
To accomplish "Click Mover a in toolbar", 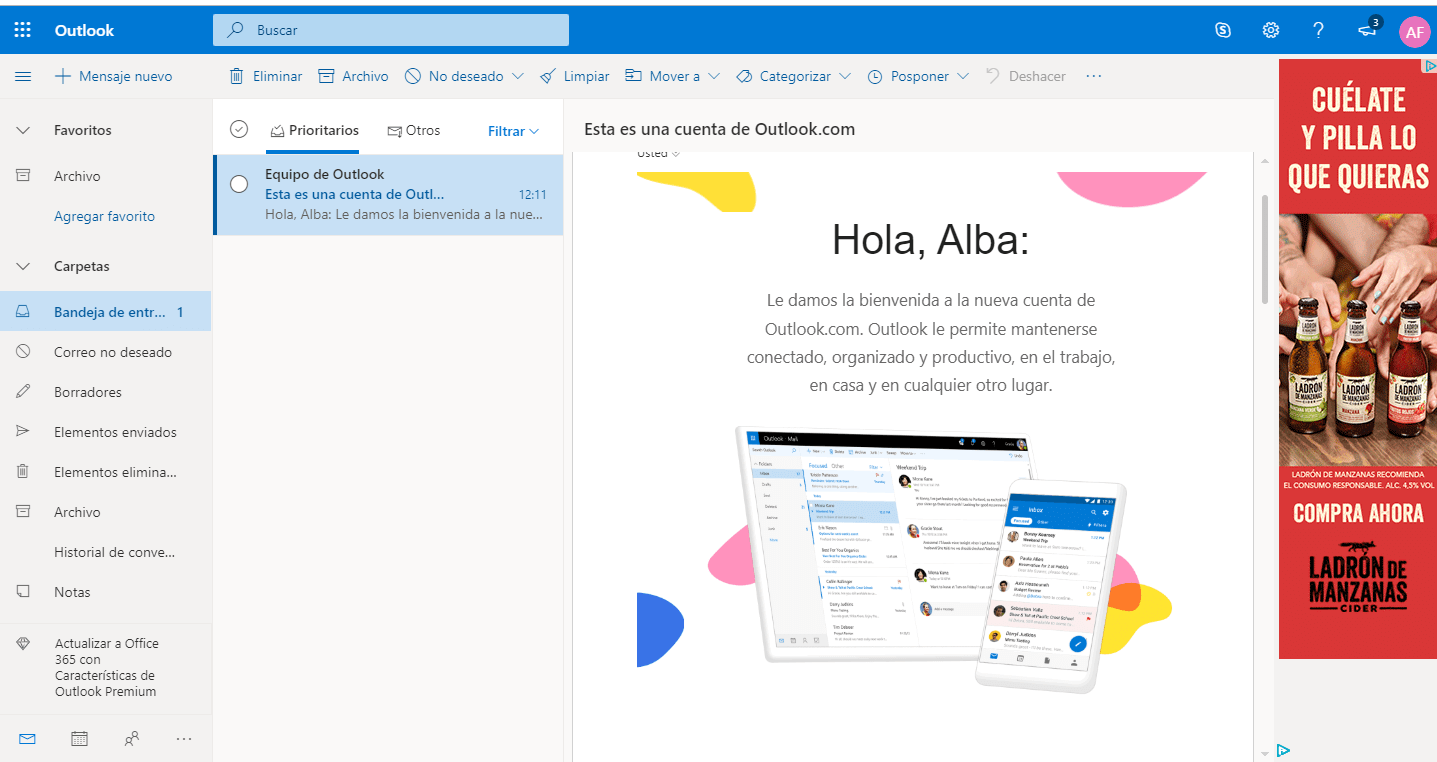I will pyautogui.click(x=664, y=76).
